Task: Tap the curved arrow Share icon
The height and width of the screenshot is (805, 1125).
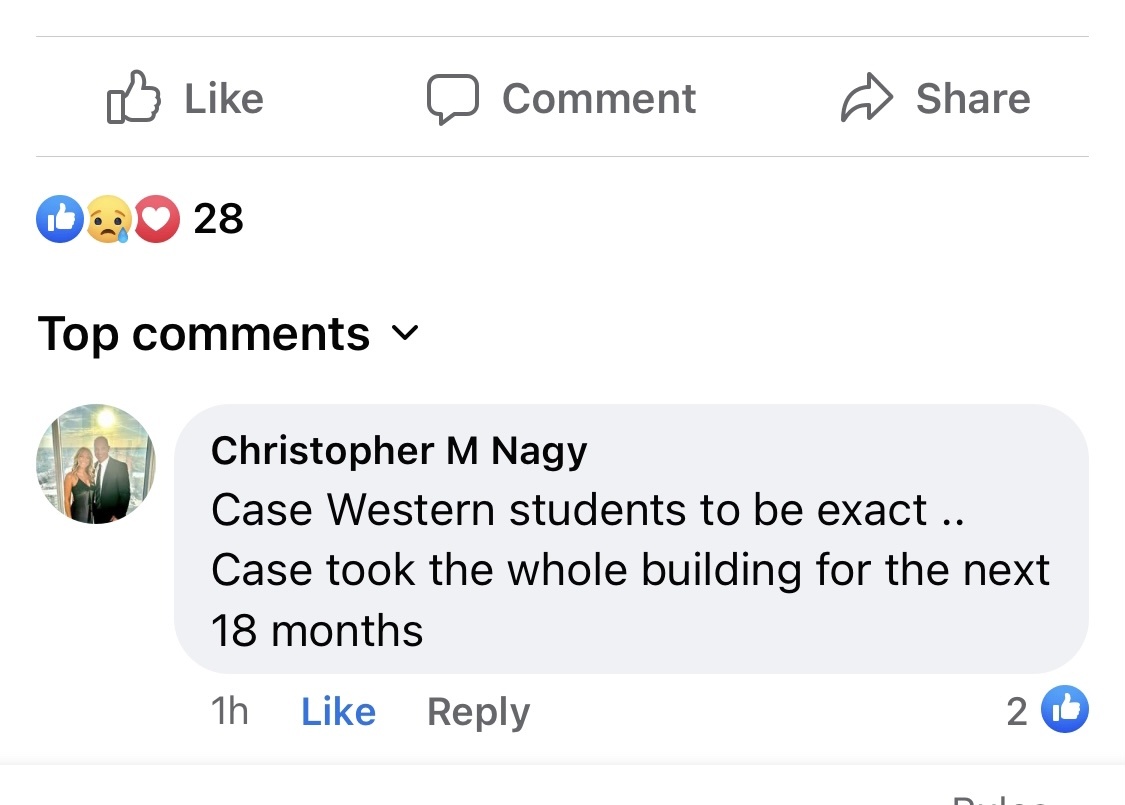Action: pos(867,98)
